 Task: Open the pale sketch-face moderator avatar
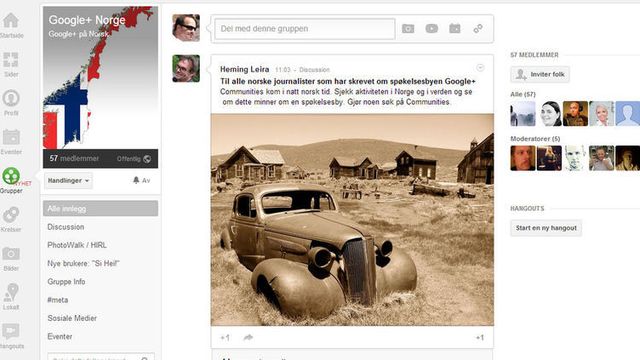[575, 158]
